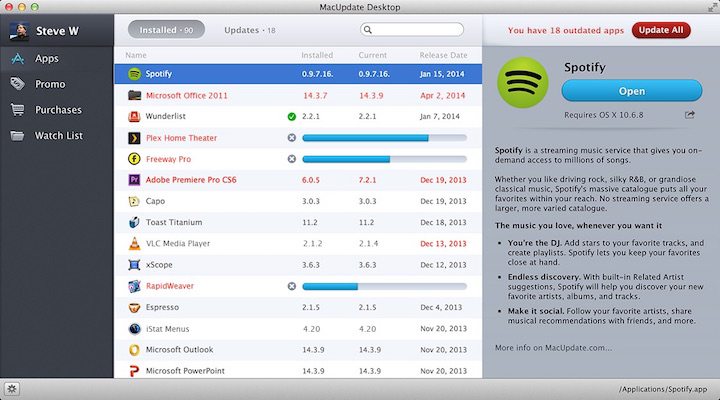This screenshot has height=400, width=720.
Task: Click the 18 outdated apps notice
Action: [566, 30]
